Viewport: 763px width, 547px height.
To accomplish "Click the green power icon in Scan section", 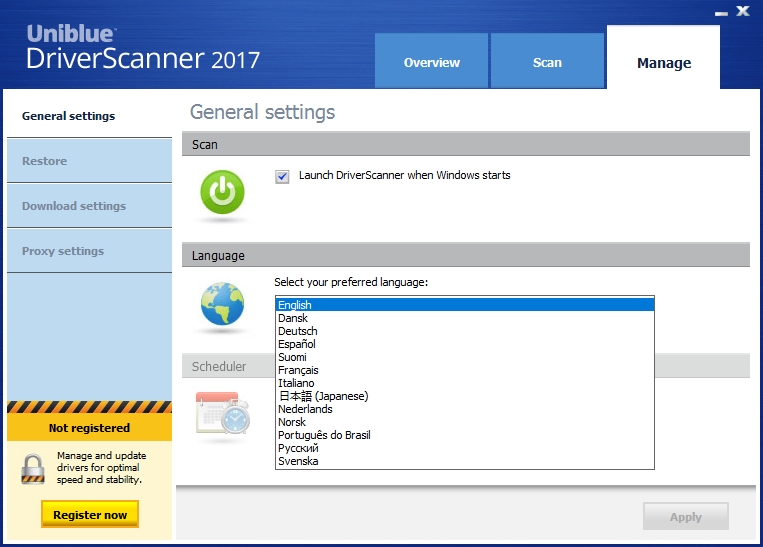I will tap(222, 192).
